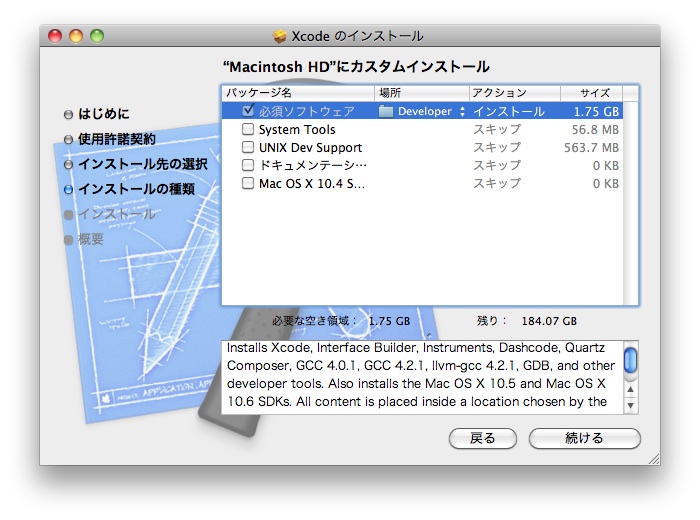Click the description scroll down arrow
700x520 pixels.
(x=630, y=405)
